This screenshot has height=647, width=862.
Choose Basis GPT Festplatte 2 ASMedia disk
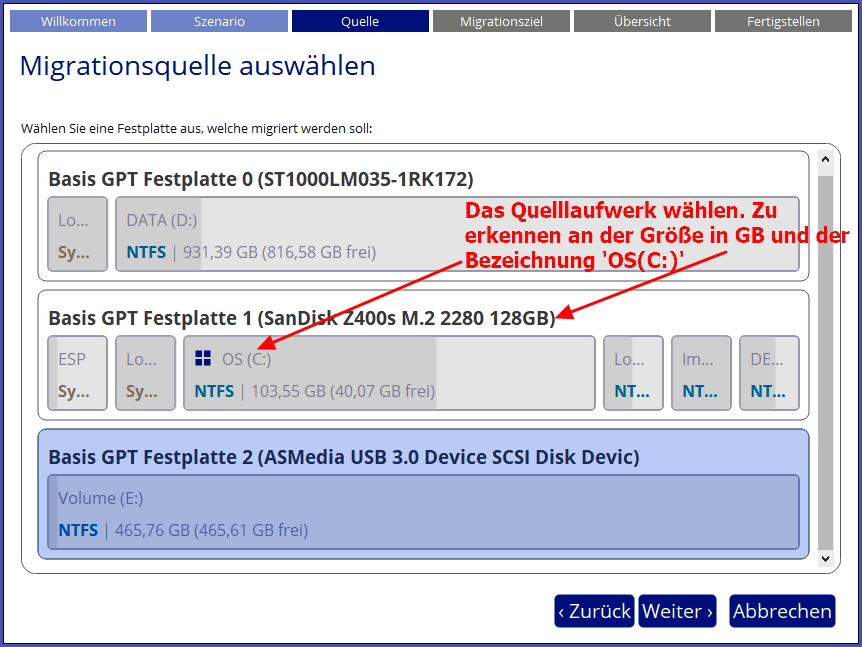(343, 457)
